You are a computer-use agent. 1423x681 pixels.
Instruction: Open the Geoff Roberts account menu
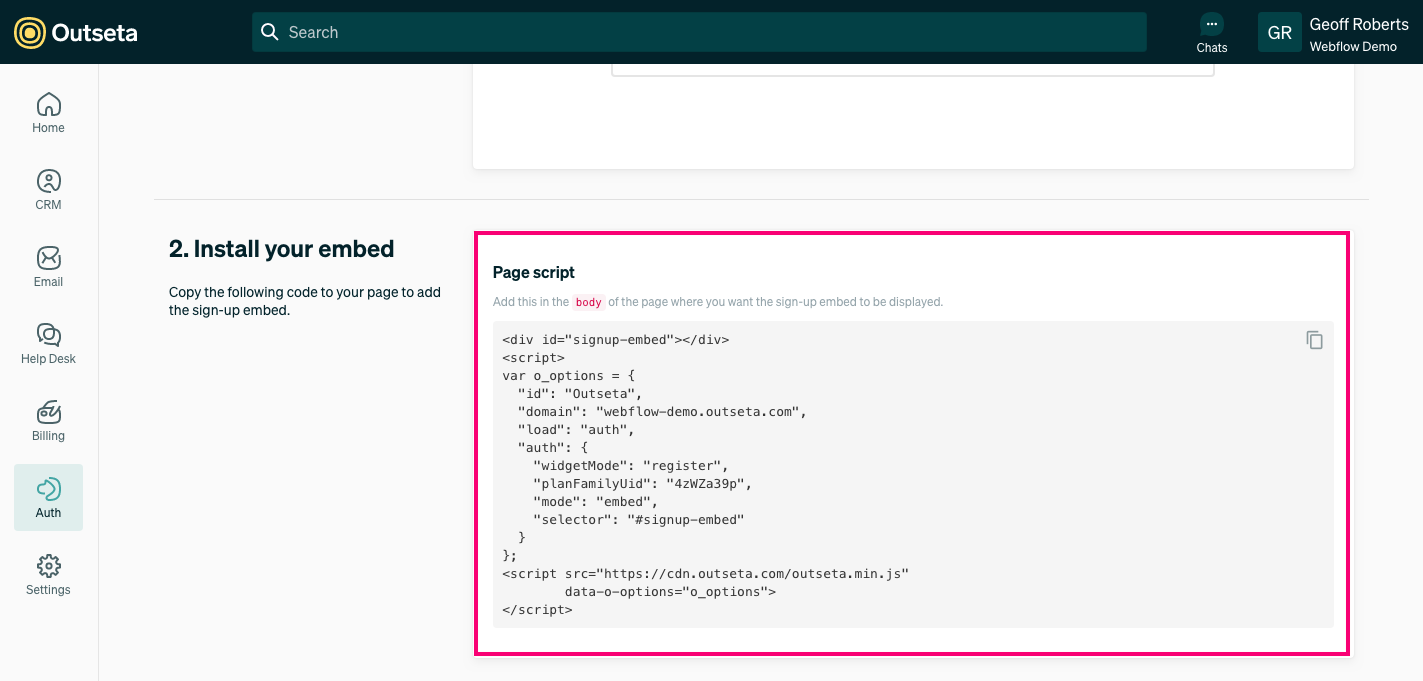coord(1359,24)
